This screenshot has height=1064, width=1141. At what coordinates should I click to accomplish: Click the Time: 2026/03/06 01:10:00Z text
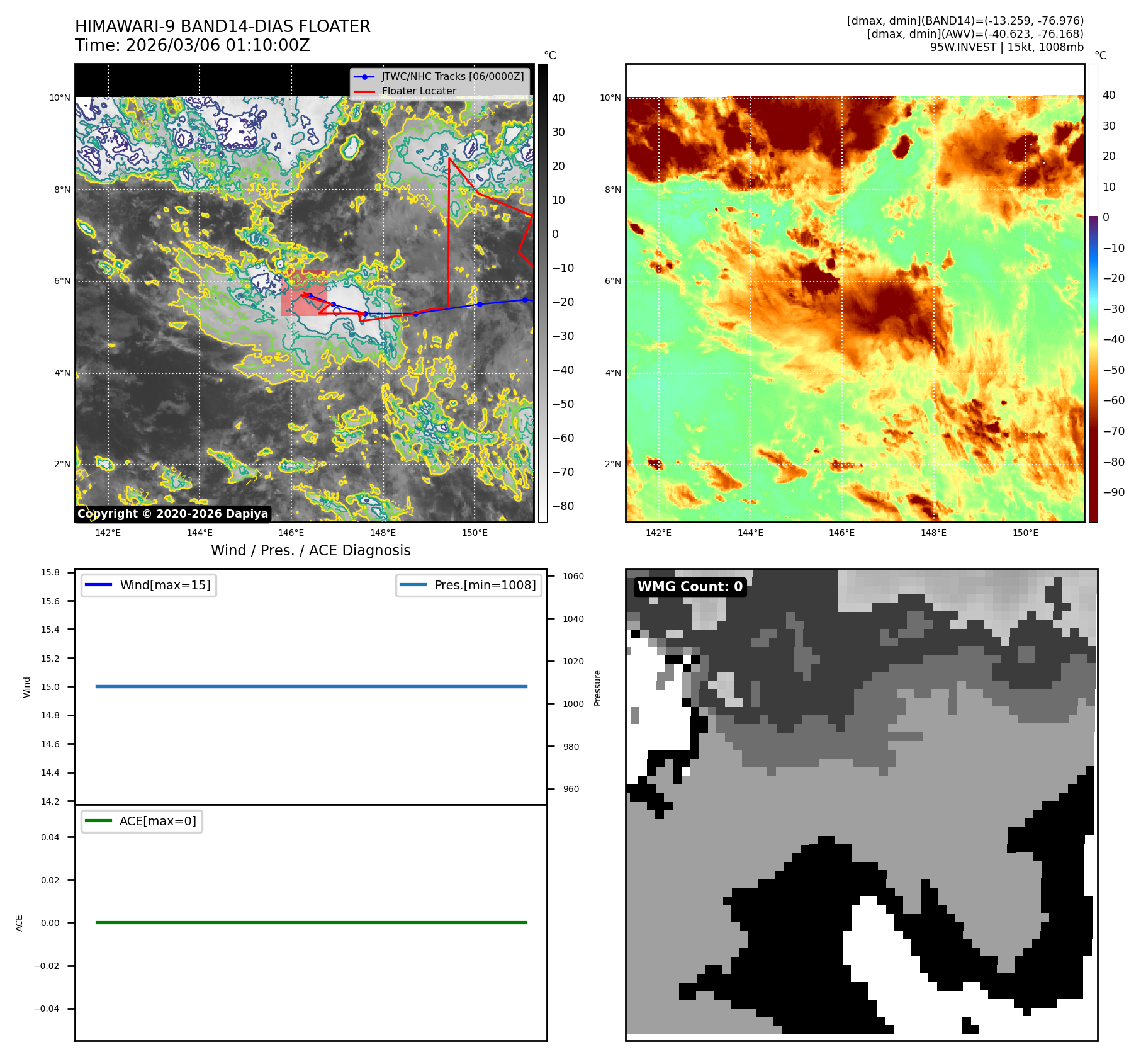(193, 45)
